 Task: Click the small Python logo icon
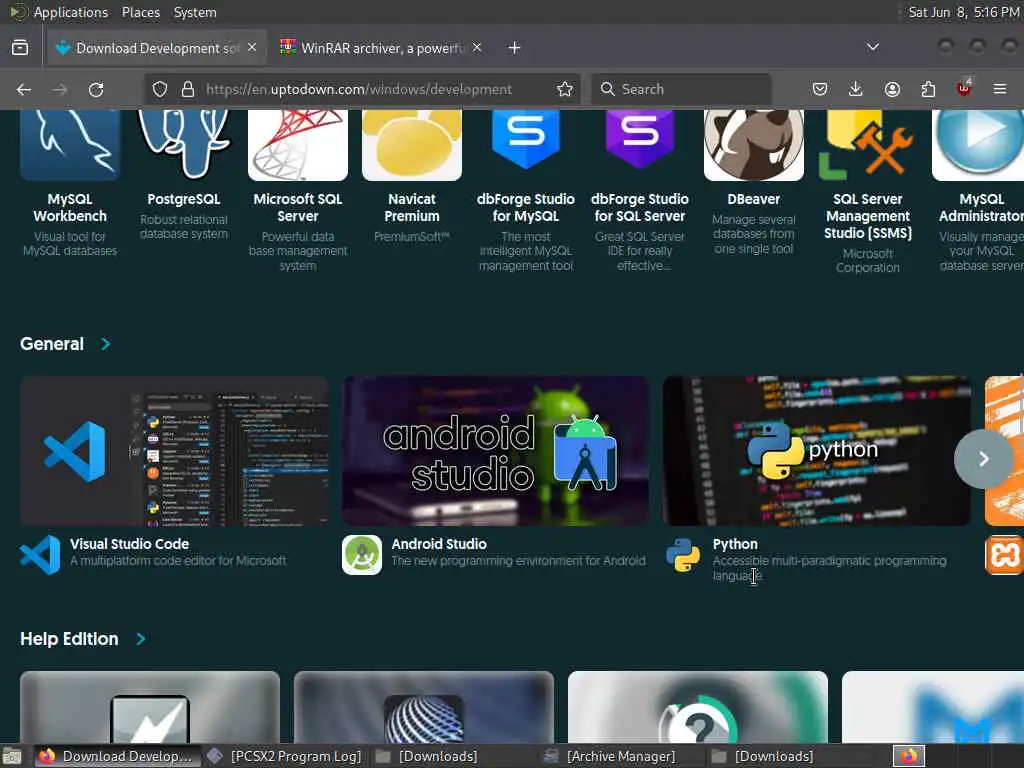pyautogui.click(x=683, y=554)
